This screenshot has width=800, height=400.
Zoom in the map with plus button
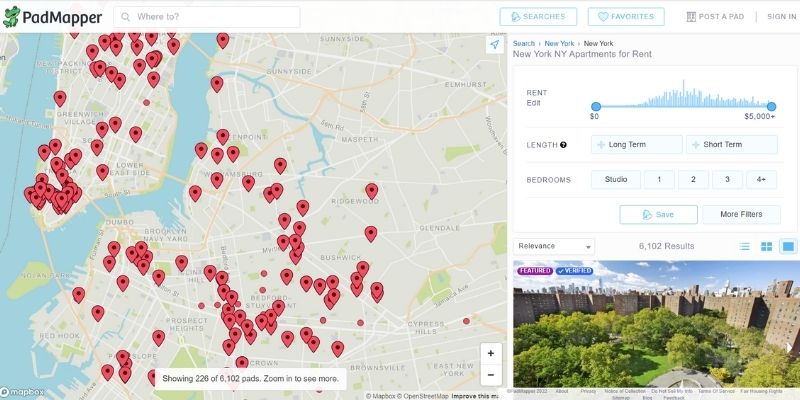point(490,353)
